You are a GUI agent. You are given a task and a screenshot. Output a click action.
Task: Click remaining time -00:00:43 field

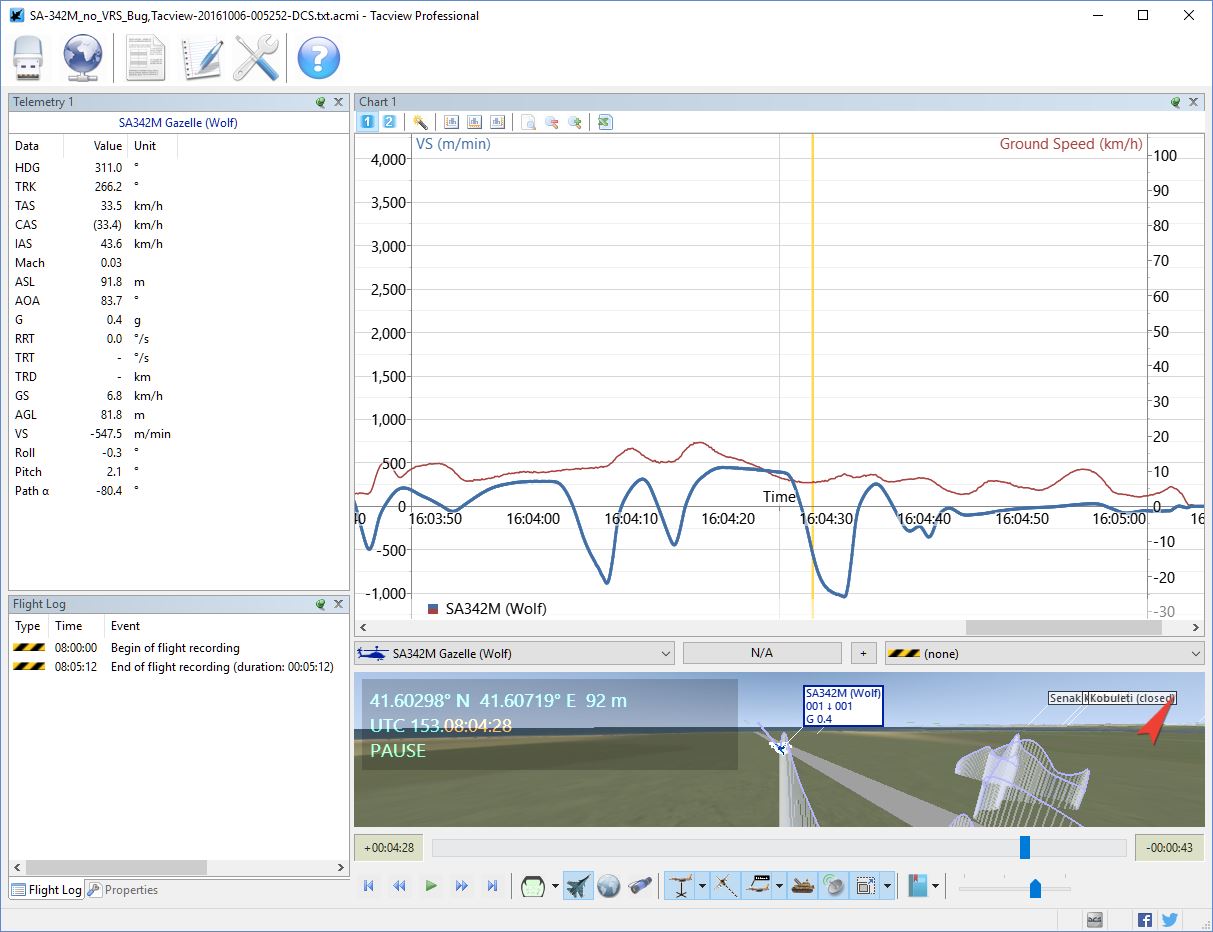point(1169,848)
